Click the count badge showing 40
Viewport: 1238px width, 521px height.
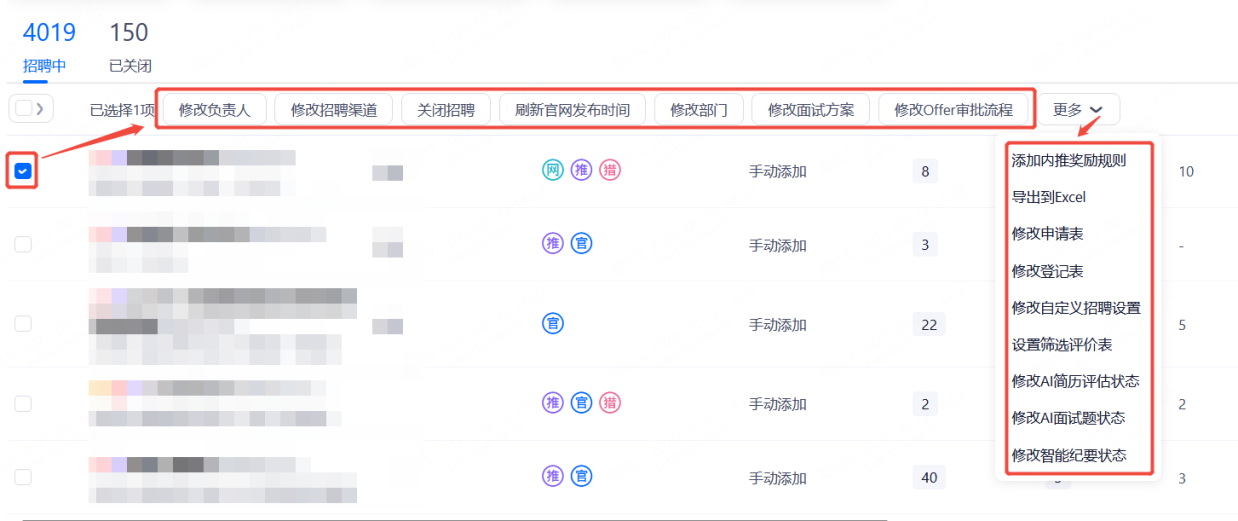(929, 477)
